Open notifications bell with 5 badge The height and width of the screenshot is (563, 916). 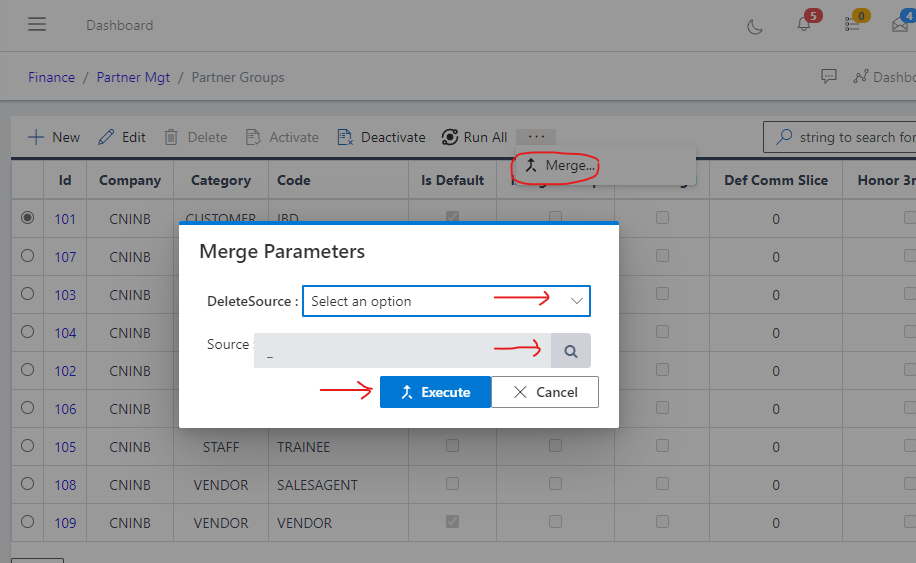point(804,24)
